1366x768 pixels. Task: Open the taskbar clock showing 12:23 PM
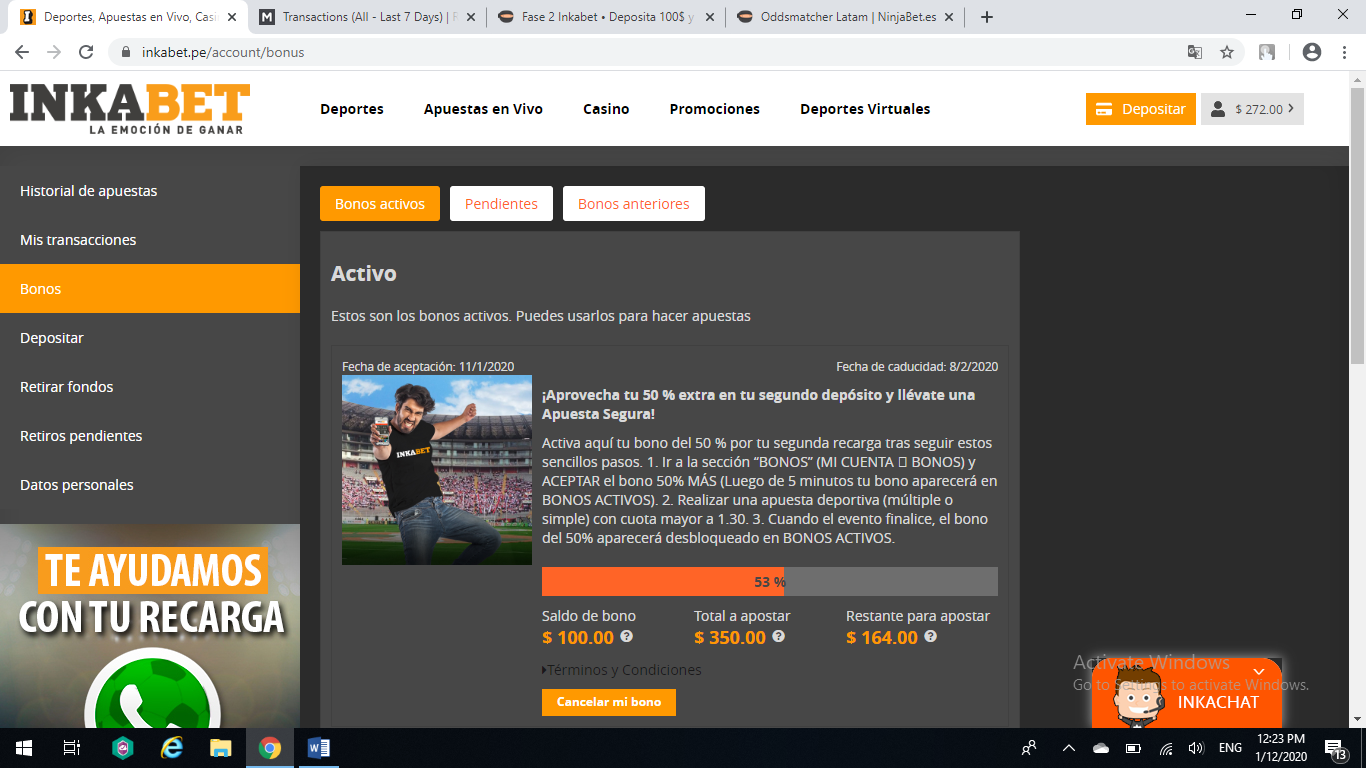(x=1283, y=748)
